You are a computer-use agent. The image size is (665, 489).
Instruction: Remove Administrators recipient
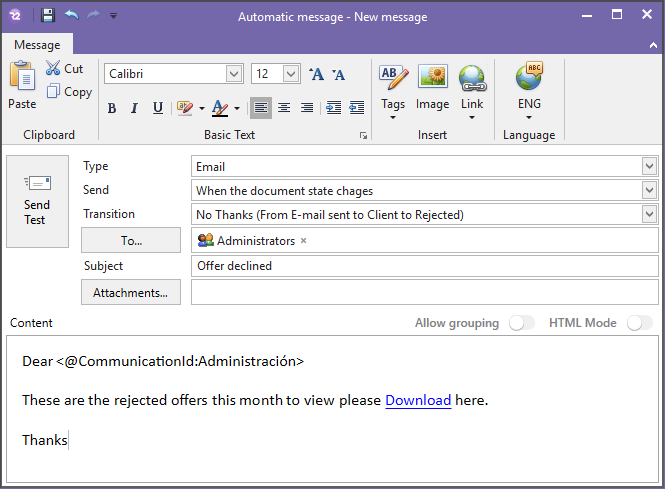pyautogui.click(x=303, y=241)
